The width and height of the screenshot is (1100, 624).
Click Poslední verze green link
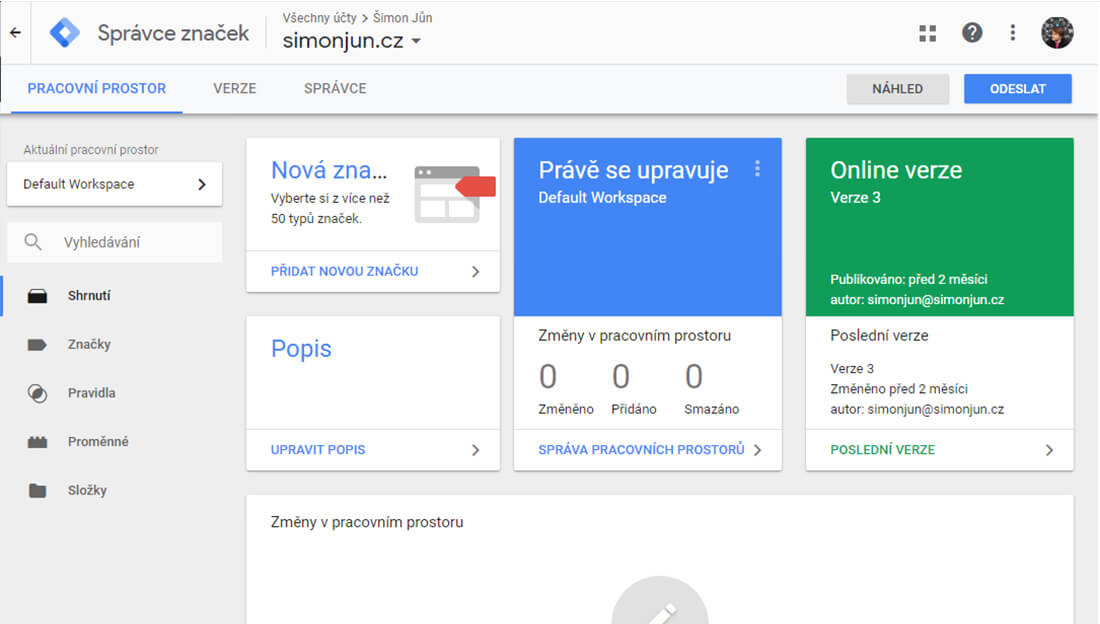pos(883,449)
